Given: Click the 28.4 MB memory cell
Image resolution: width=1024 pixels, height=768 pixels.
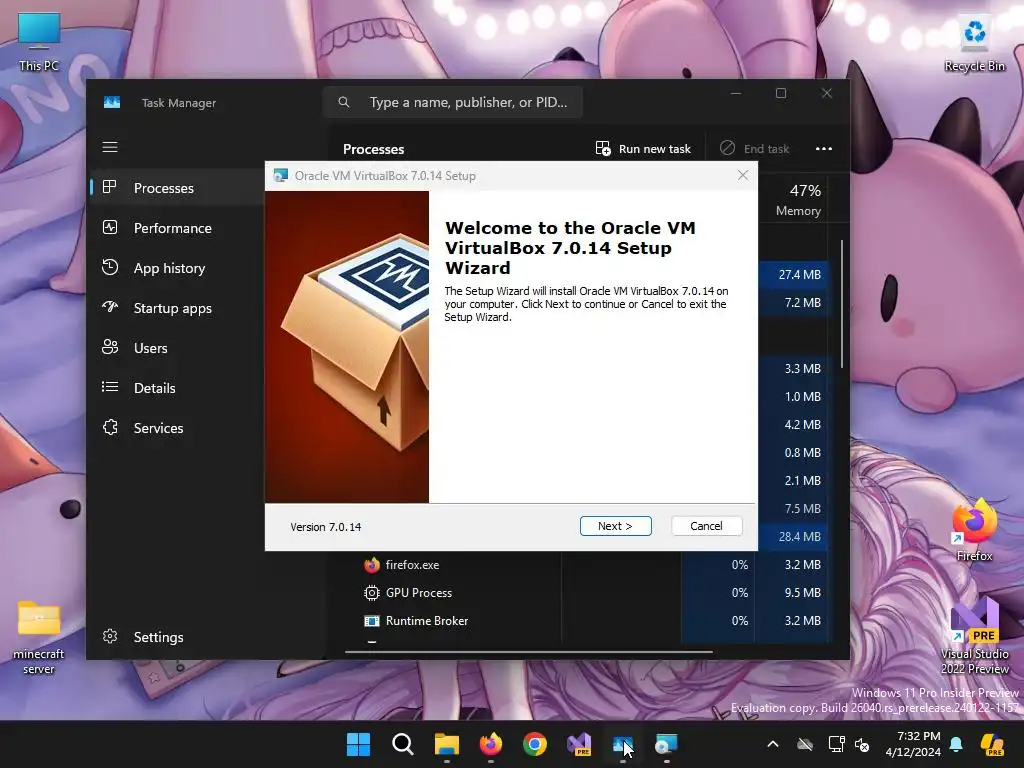Looking at the screenshot, I should (x=793, y=537).
